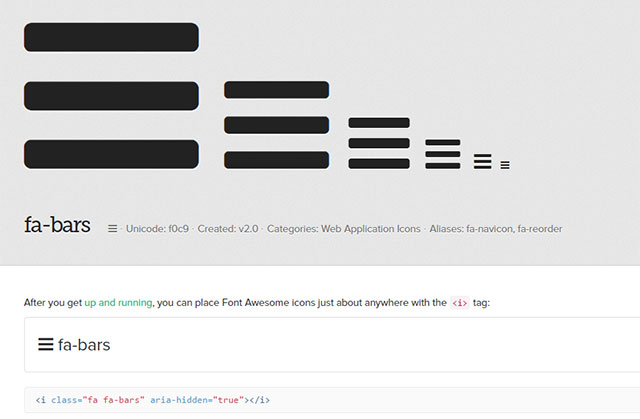The height and width of the screenshot is (419, 640).
Task: Select the second-smallest bars icon preview
Action: 482,162
